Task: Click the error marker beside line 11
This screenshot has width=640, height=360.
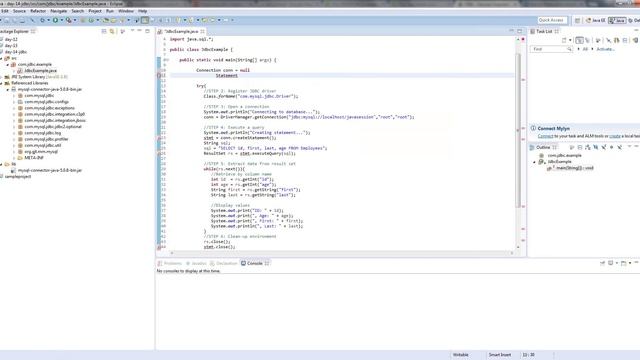Action: tap(159, 76)
